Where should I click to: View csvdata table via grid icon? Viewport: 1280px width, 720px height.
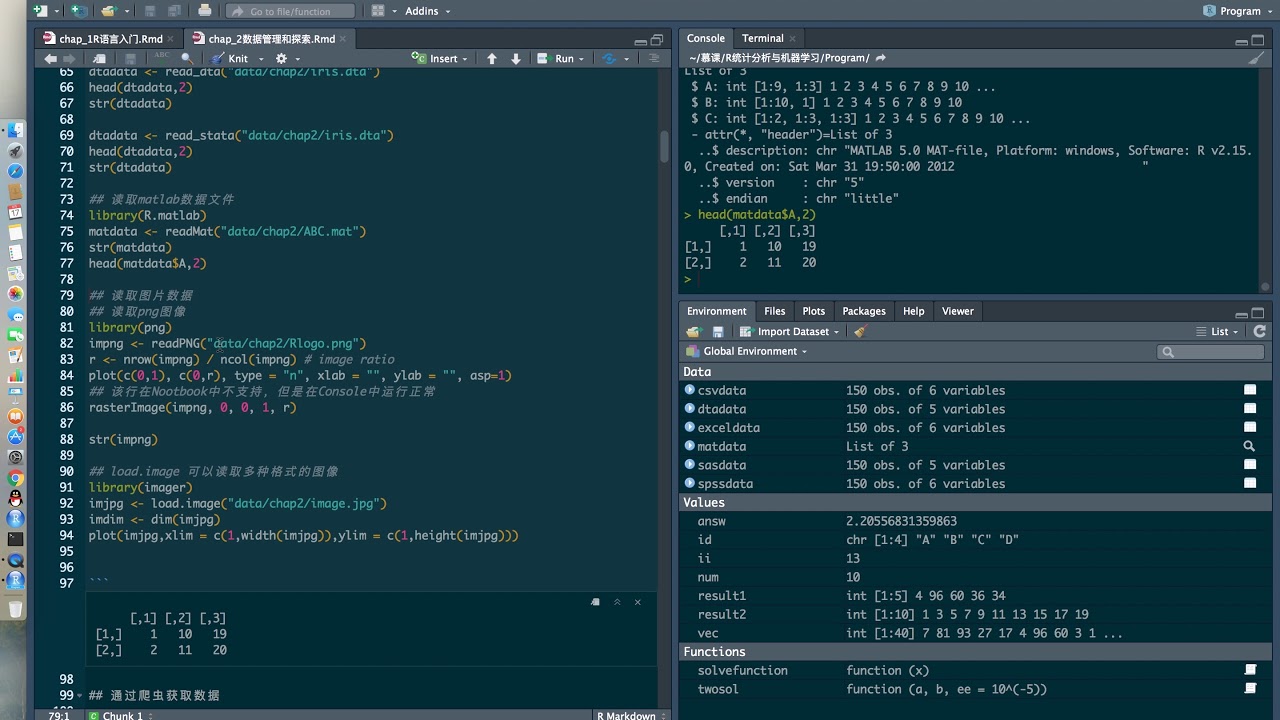(x=1250, y=390)
